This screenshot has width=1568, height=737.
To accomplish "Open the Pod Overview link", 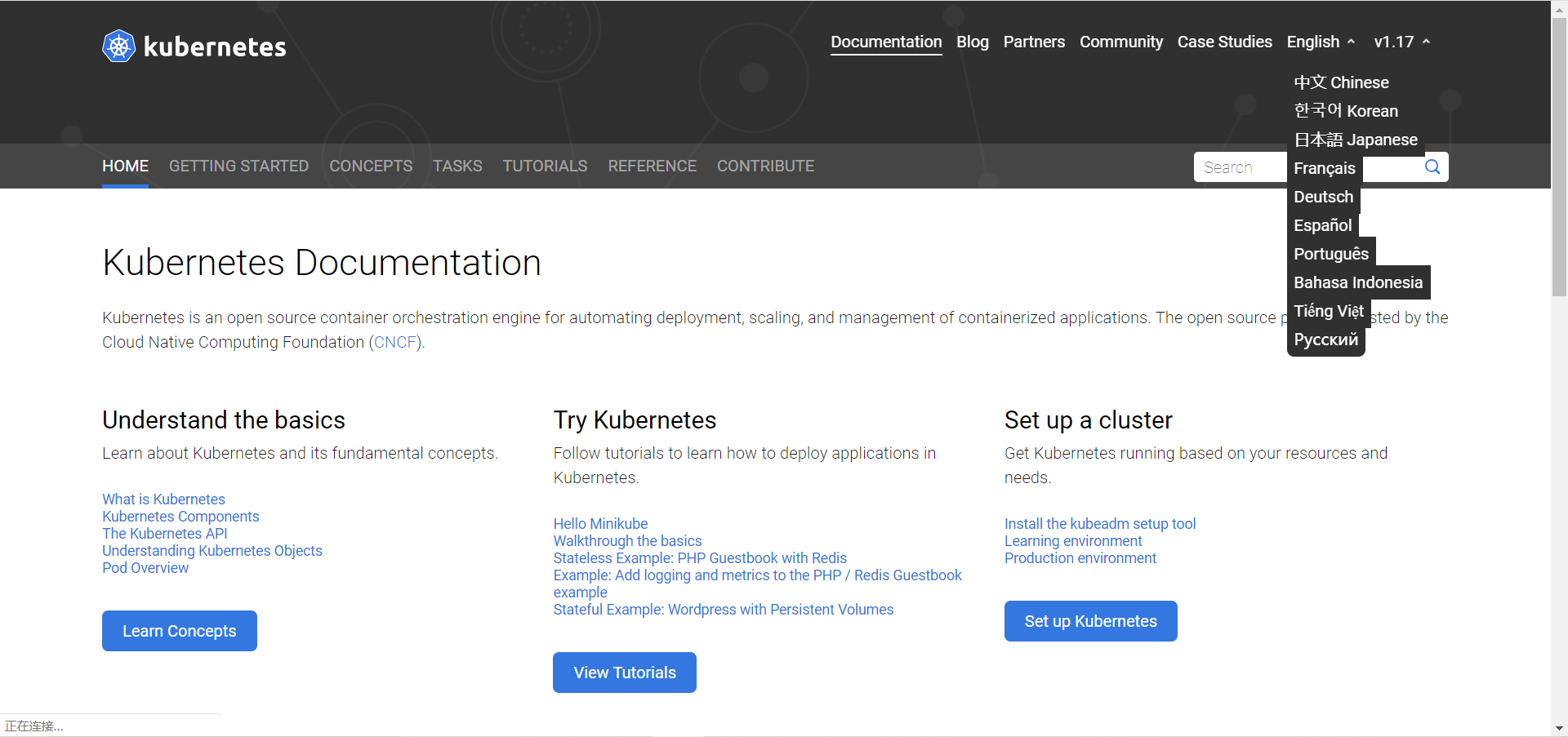I will [145, 568].
